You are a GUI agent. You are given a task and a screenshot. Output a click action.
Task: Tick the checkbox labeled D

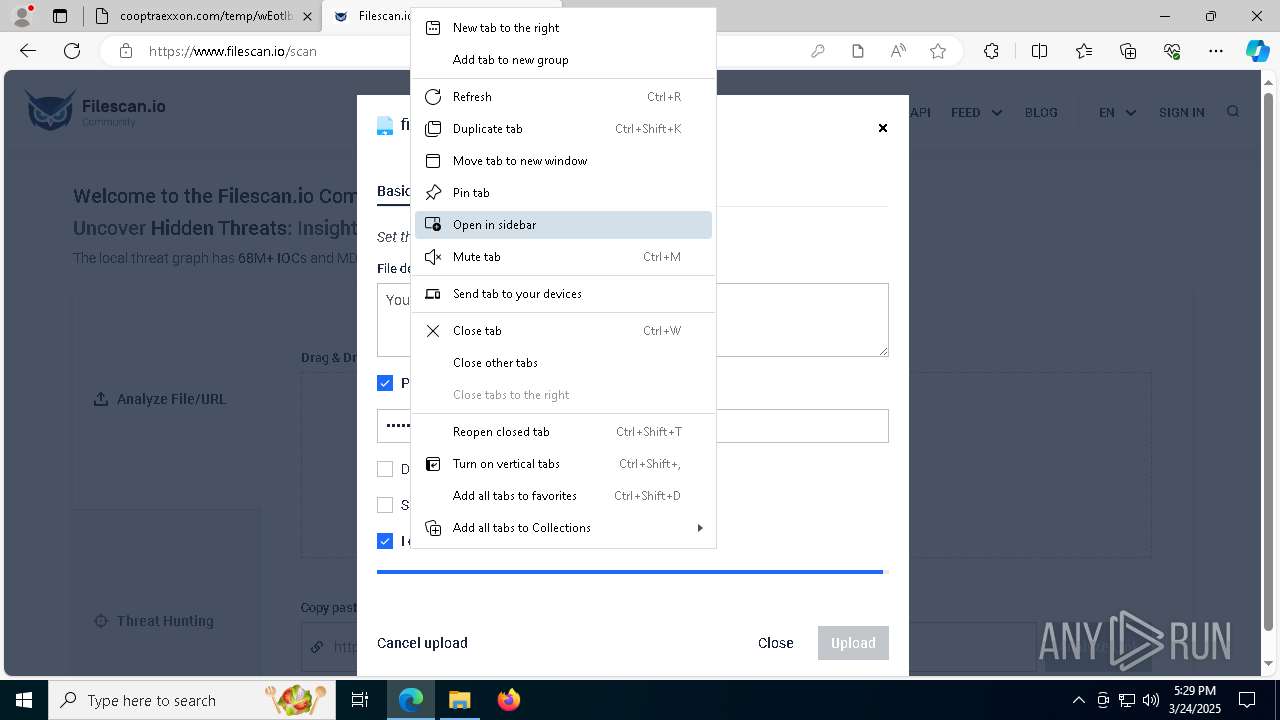tap(385, 469)
